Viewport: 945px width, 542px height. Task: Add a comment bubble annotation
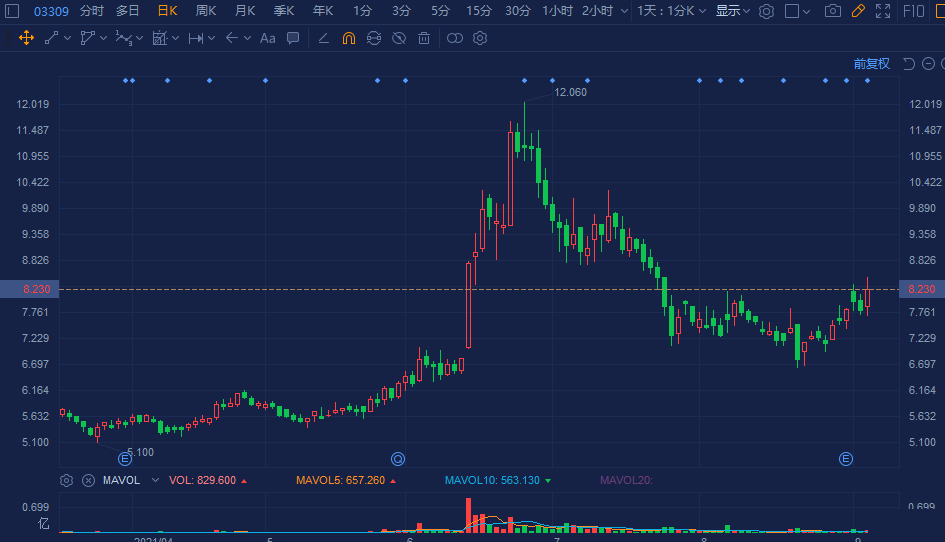293,38
